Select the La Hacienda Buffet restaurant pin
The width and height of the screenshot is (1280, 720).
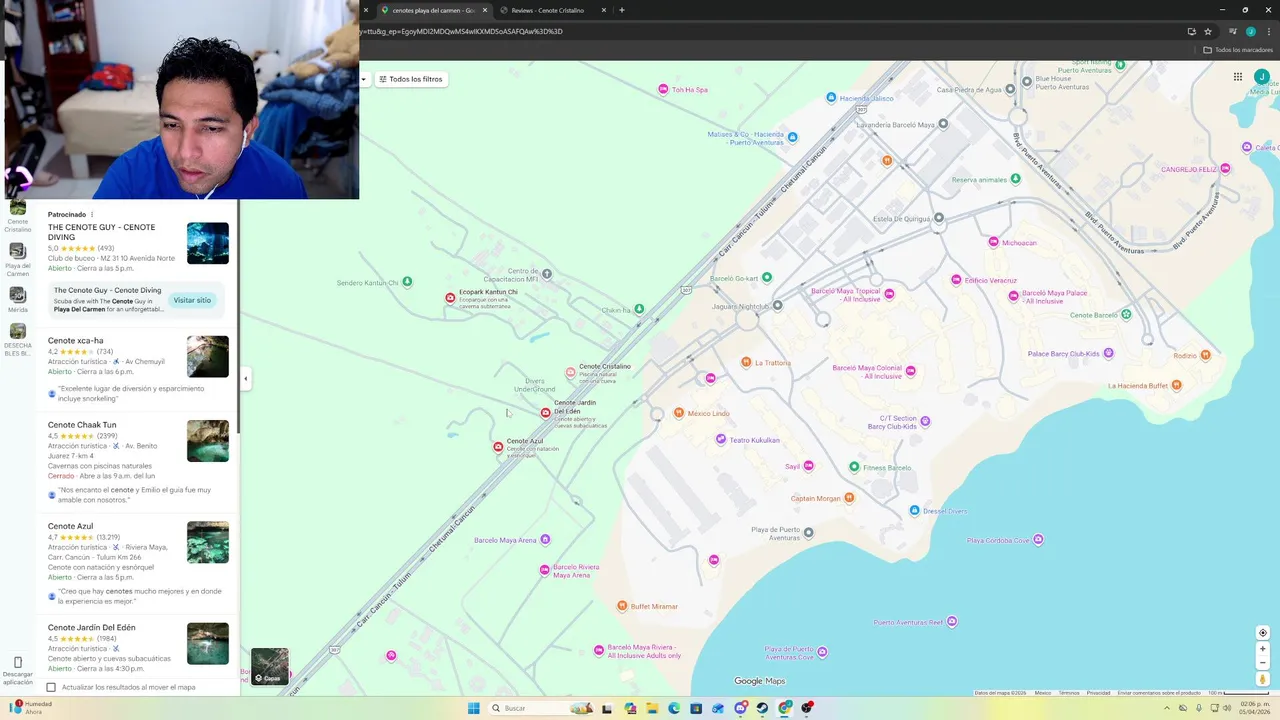(1176, 385)
